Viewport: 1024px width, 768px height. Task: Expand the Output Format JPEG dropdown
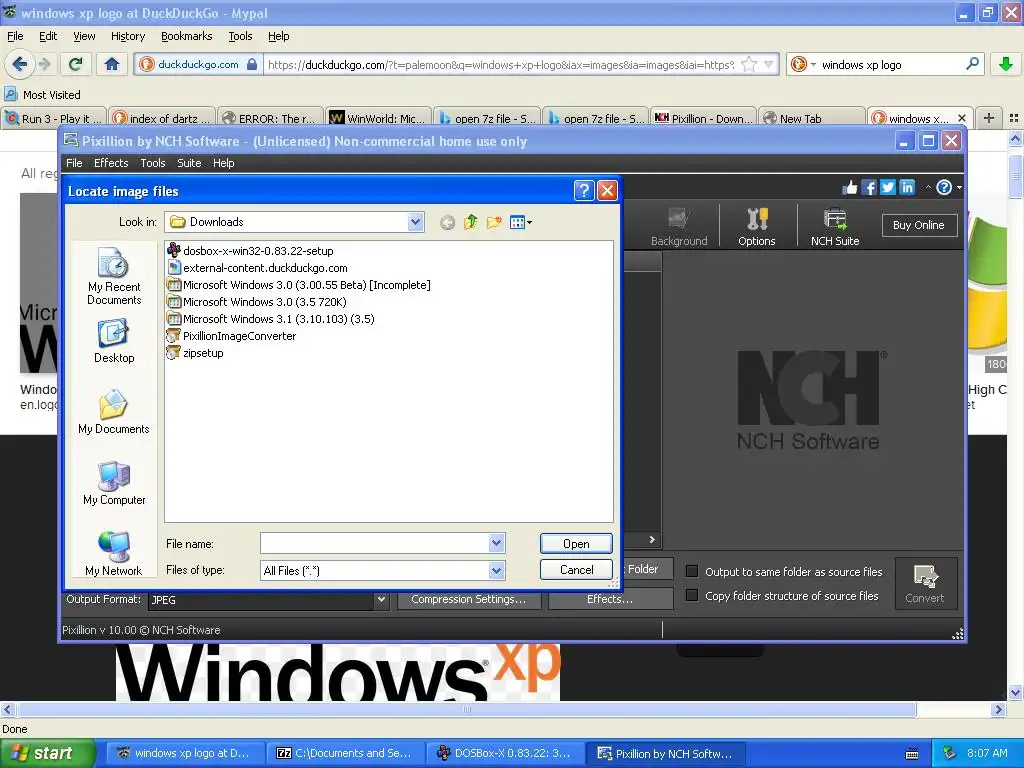pos(381,599)
